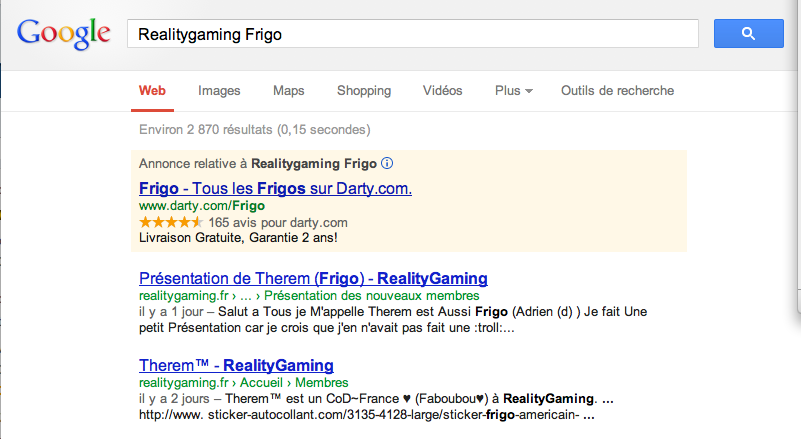Select the Web tab
The width and height of the screenshot is (801, 439).
tap(152, 90)
